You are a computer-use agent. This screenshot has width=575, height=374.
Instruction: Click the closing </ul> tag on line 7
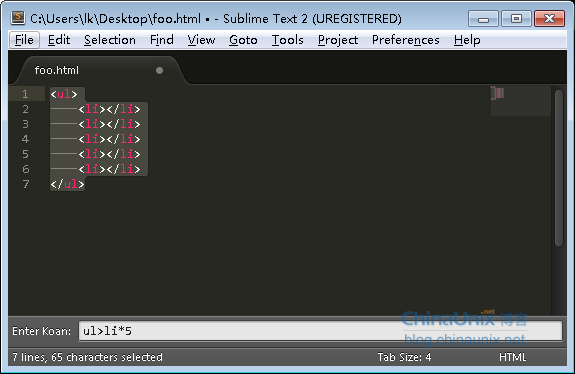[x=67, y=184]
